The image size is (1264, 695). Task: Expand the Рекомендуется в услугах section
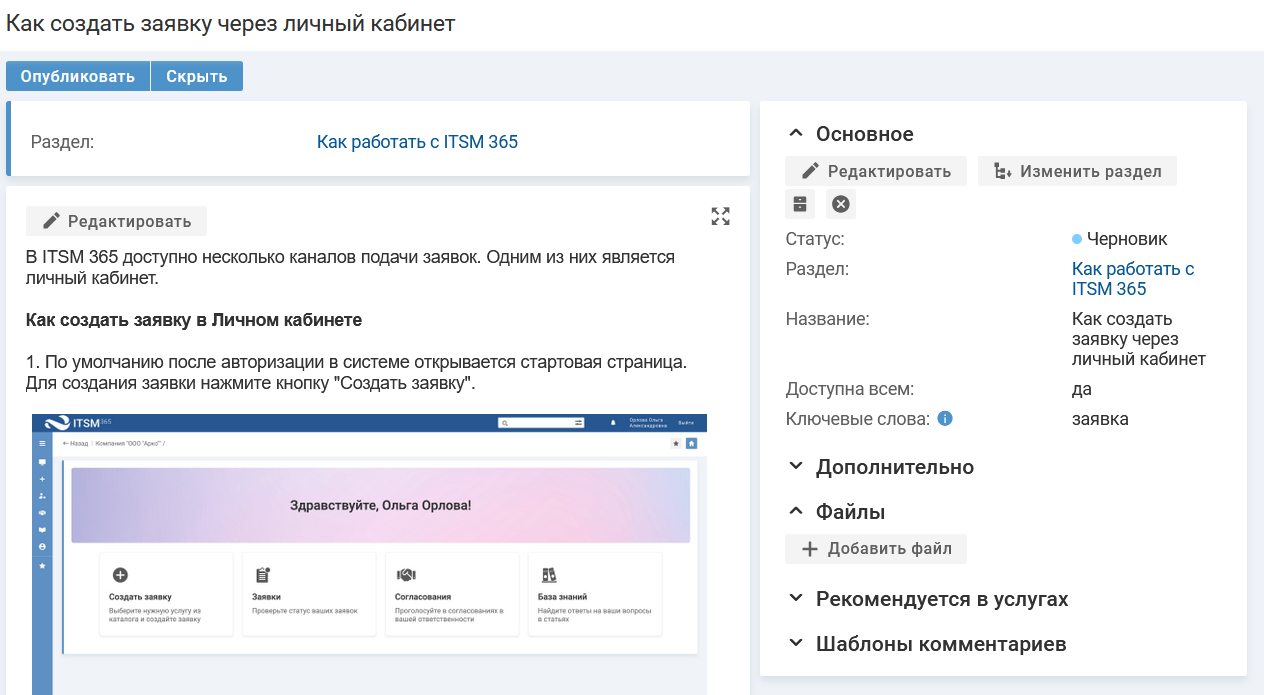[796, 599]
